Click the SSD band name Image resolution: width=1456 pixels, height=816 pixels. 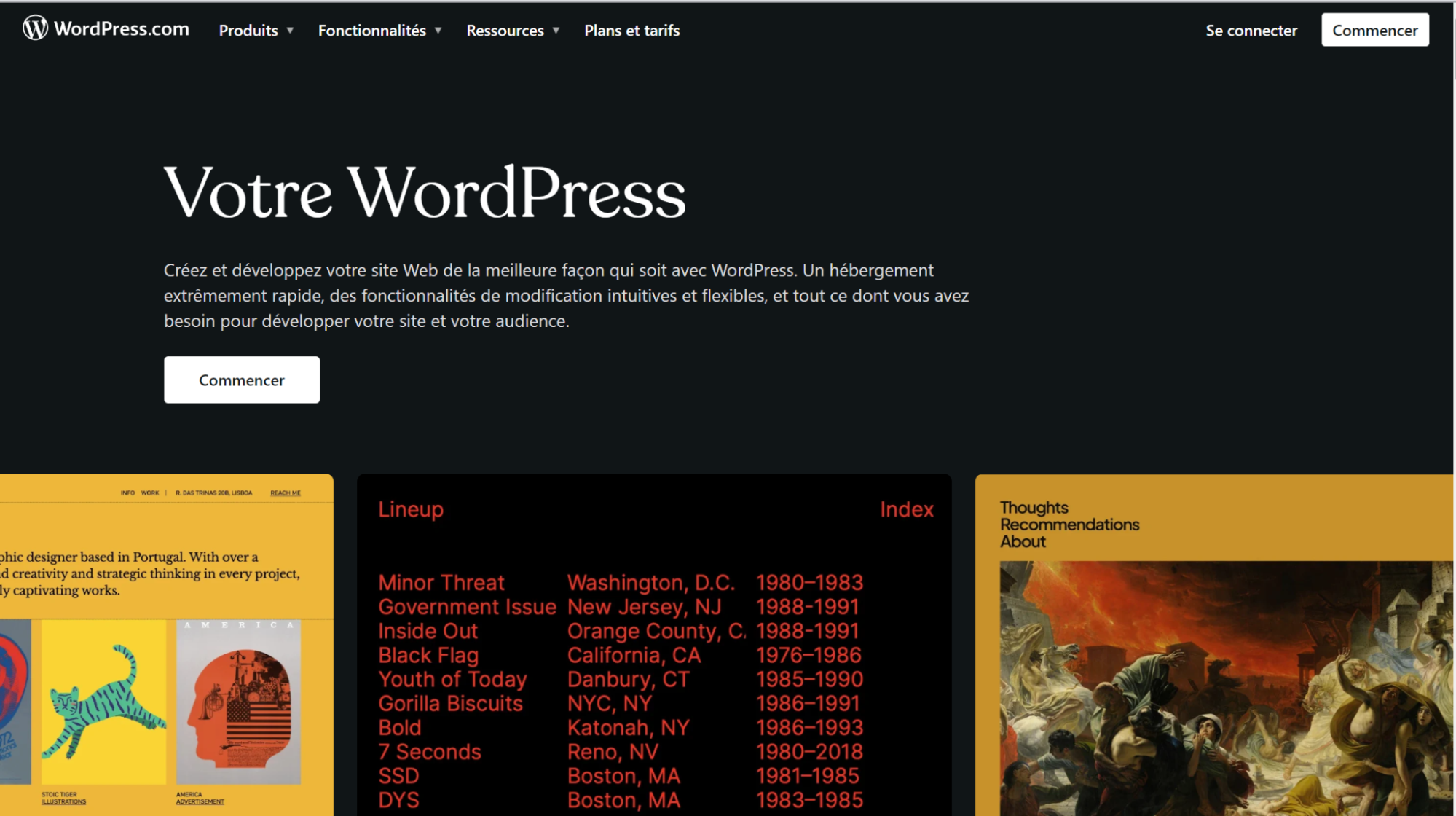point(398,775)
